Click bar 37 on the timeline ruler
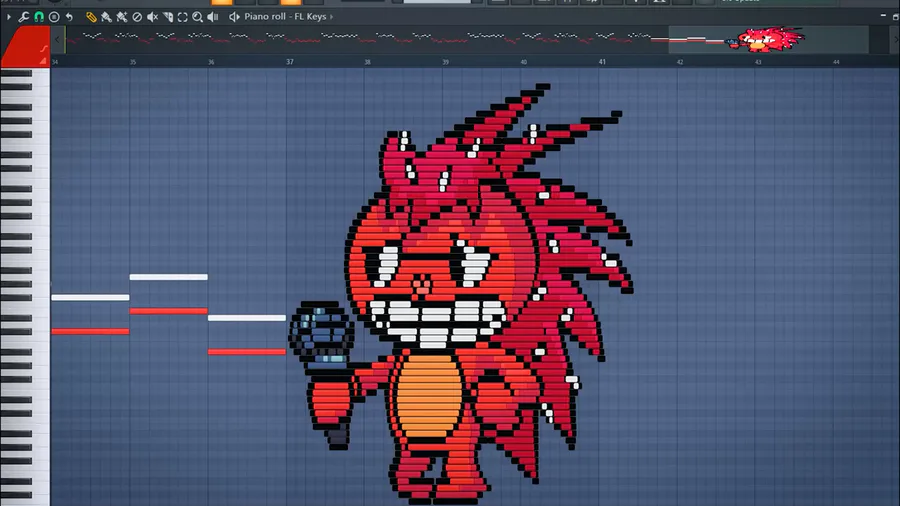Screen dimensions: 900x506 (x=290, y=61)
